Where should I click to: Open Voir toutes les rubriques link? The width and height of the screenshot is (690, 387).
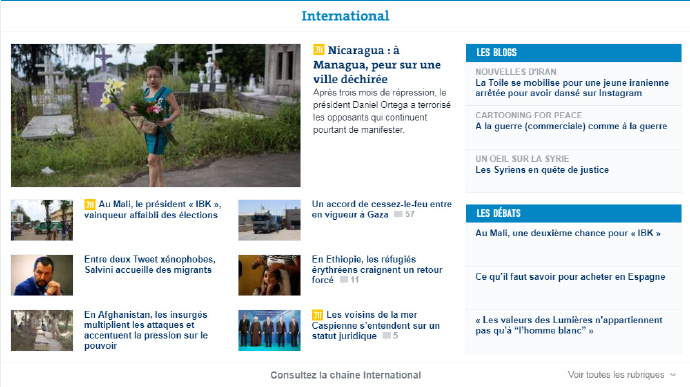pos(616,375)
